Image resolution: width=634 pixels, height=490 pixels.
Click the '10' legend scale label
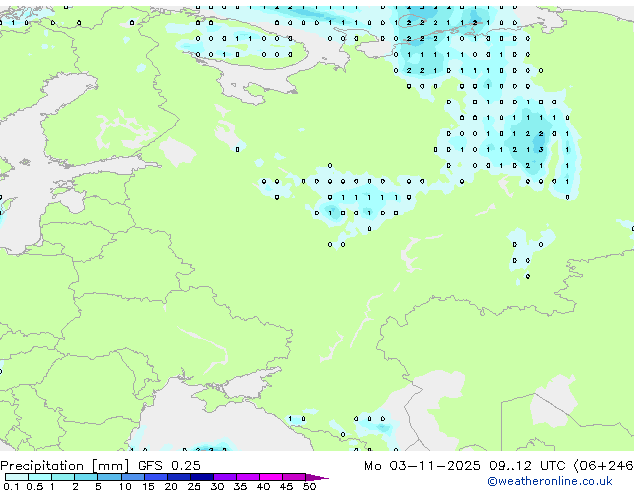(125, 486)
